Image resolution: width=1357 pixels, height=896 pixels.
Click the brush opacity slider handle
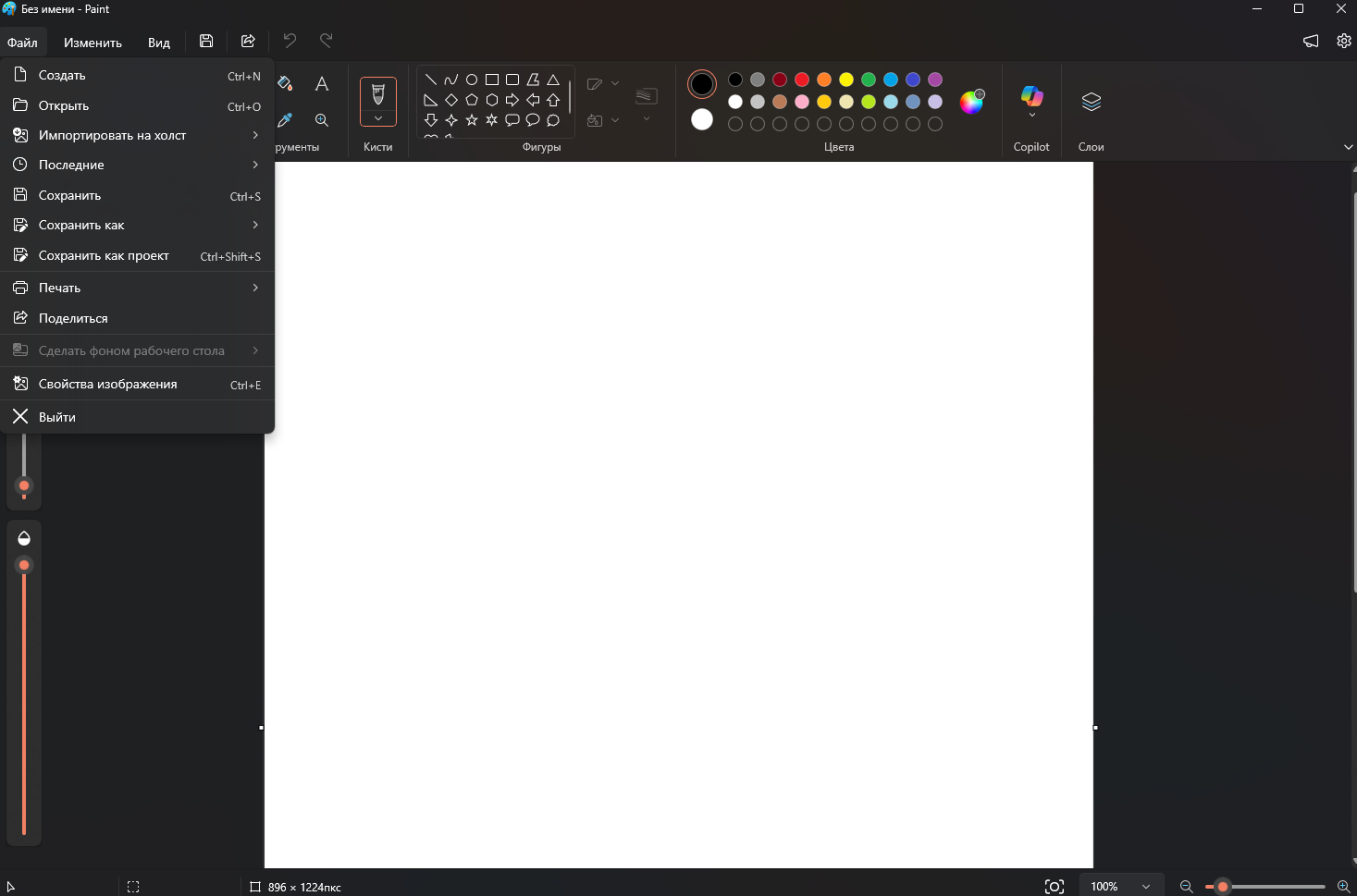pyautogui.click(x=24, y=565)
